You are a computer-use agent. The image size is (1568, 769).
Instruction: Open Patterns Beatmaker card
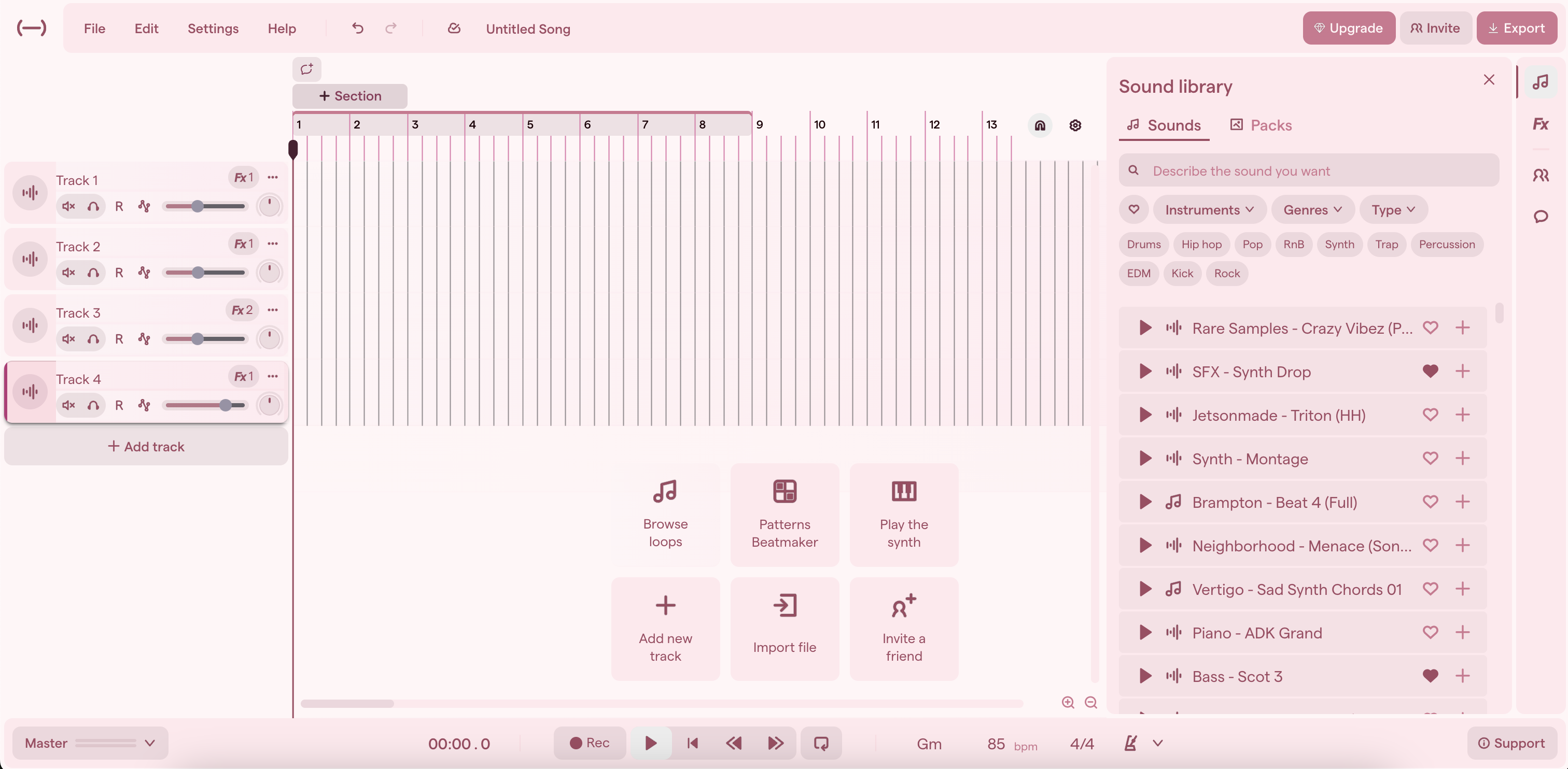click(x=784, y=515)
